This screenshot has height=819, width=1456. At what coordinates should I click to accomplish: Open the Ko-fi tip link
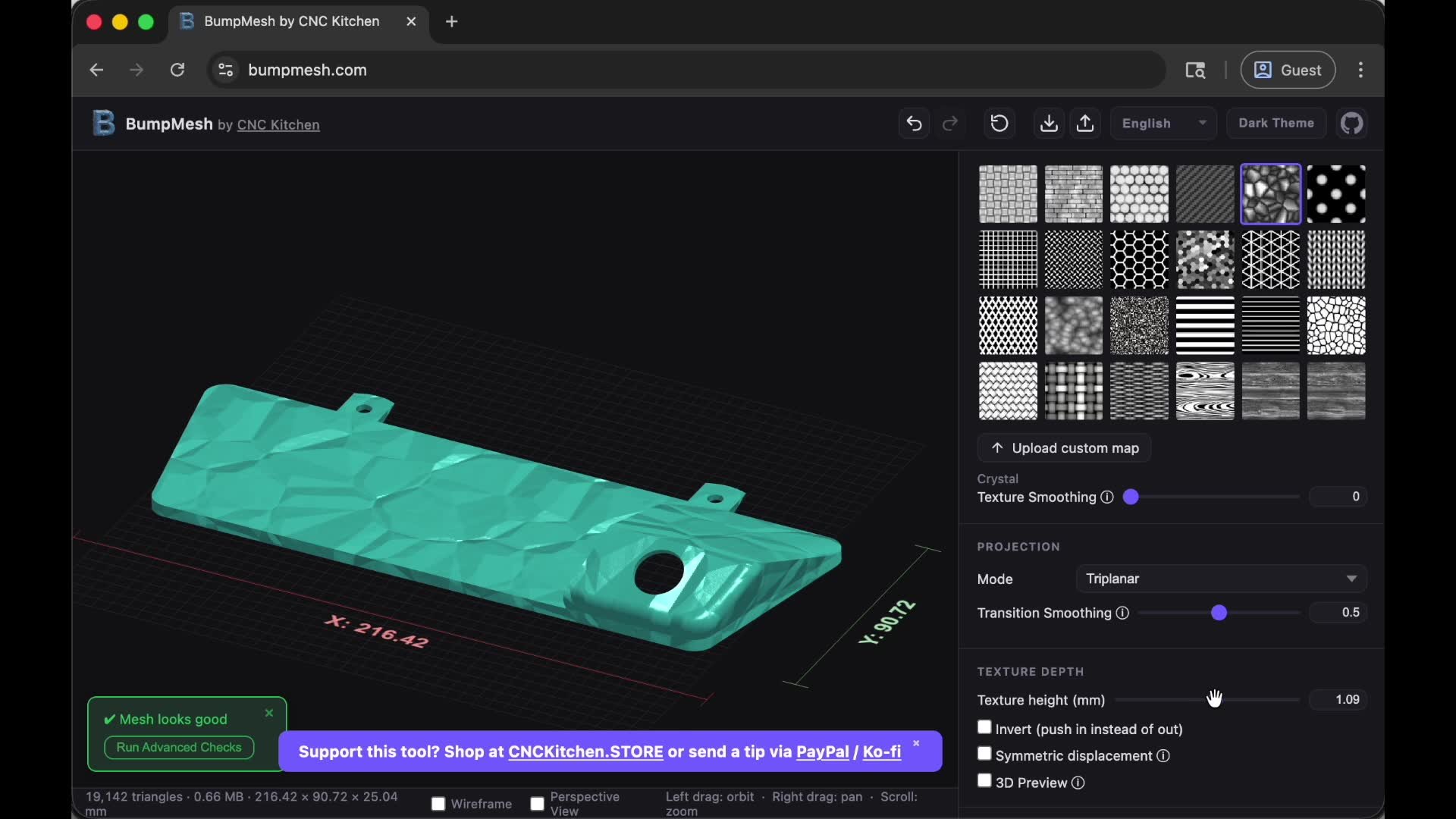click(x=882, y=752)
